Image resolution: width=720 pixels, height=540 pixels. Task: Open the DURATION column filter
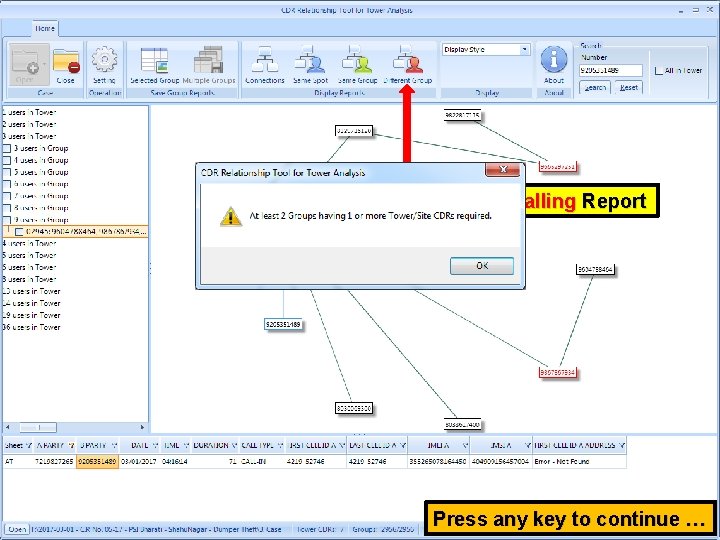point(234,445)
